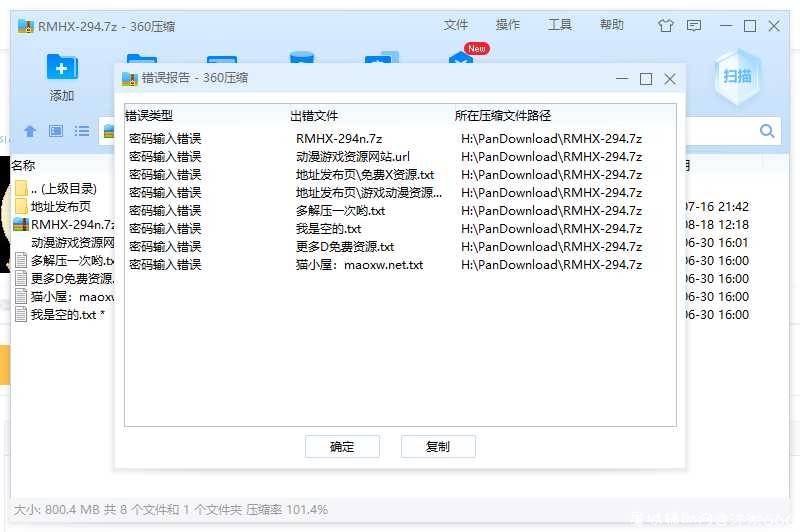Screen dimensions: 800x532
Task: Switch to list view icon
Action: [82, 131]
